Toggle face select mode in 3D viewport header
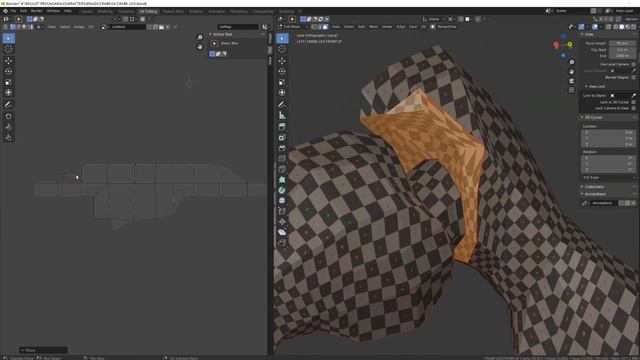This screenshot has width=640, height=360. point(325,27)
